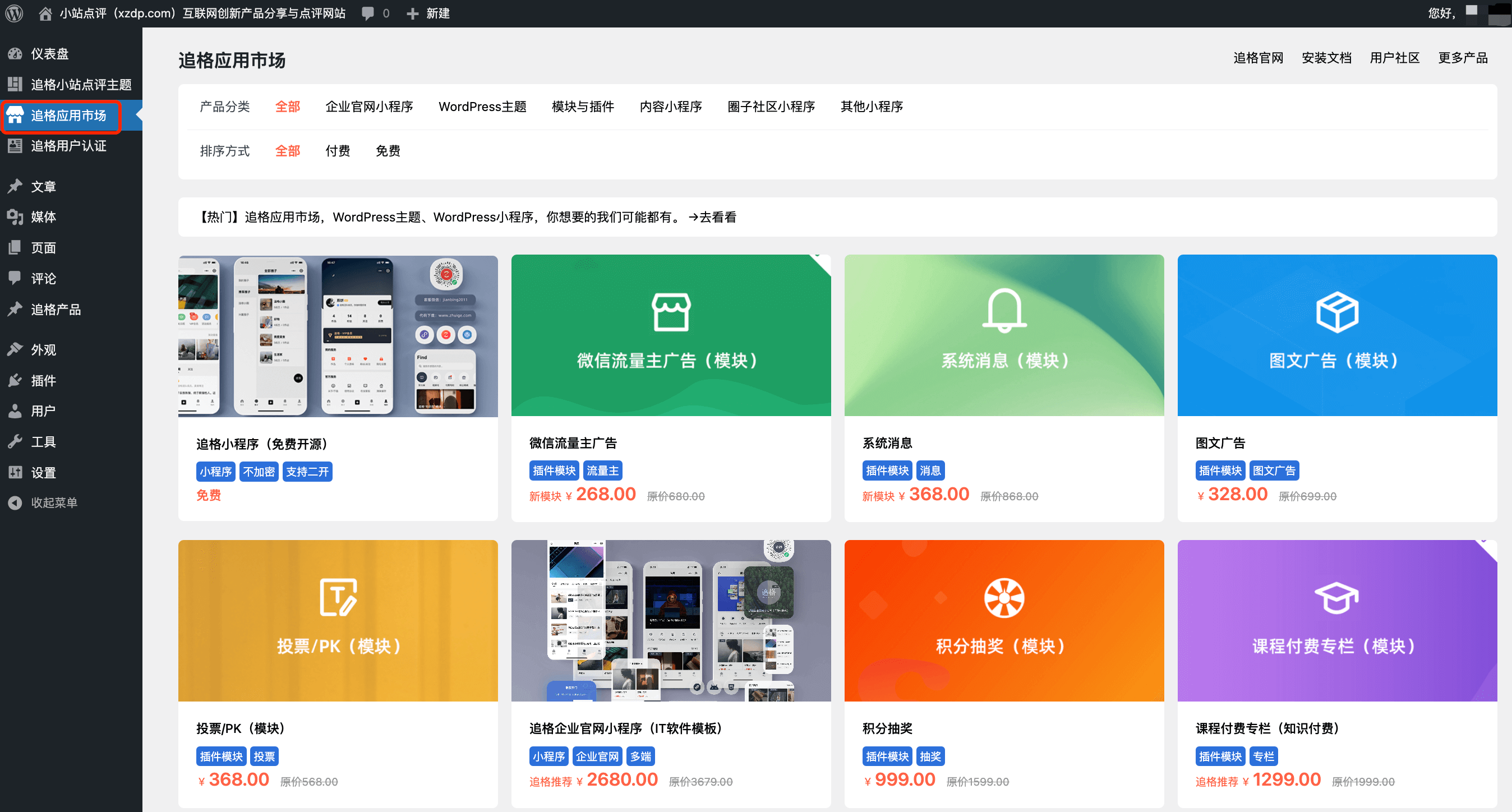The height and width of the screenshot is (812, 1512).
Task: Open site home icon in admin bar
Action: click(x=45, y=13)
